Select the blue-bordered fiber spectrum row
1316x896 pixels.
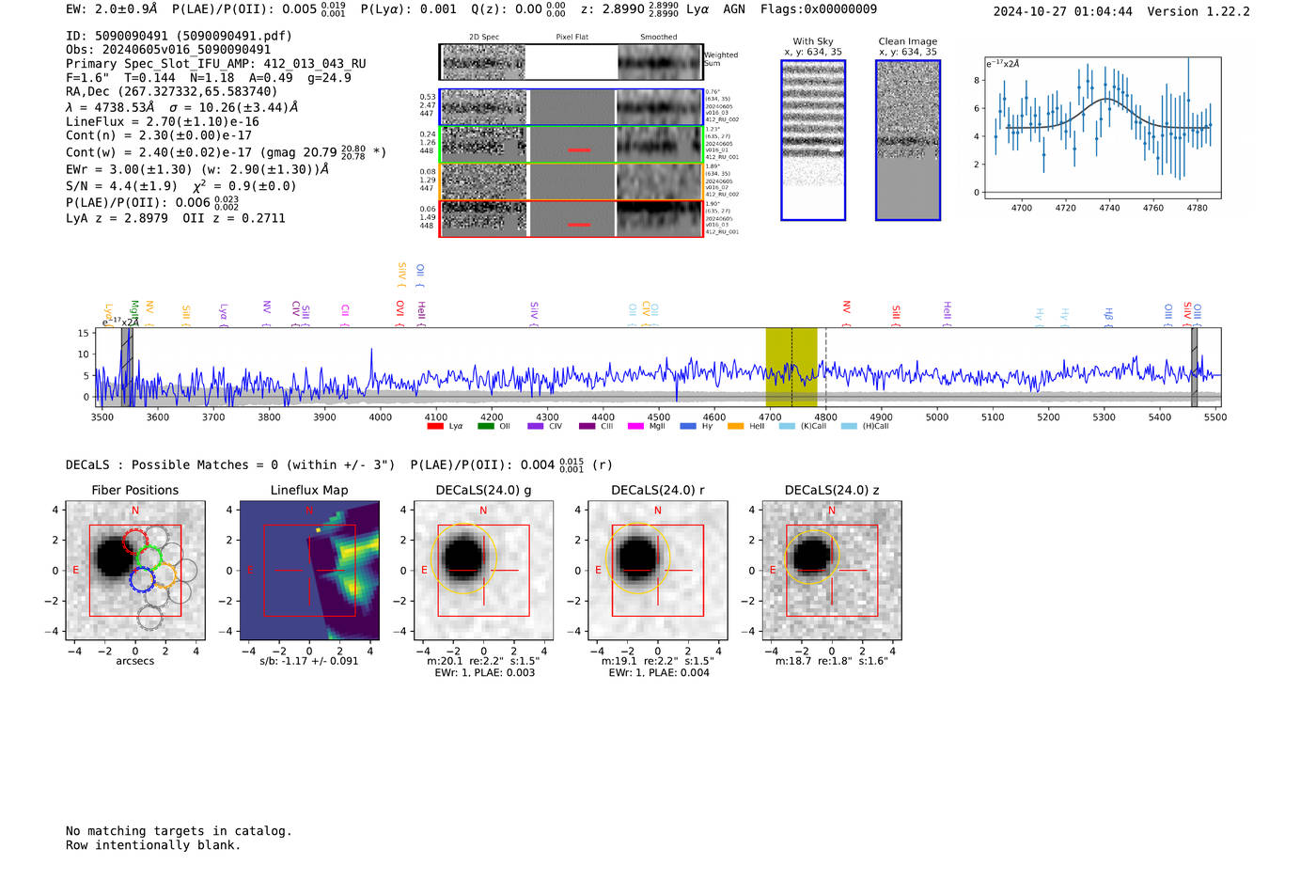(x=571, y=107)
